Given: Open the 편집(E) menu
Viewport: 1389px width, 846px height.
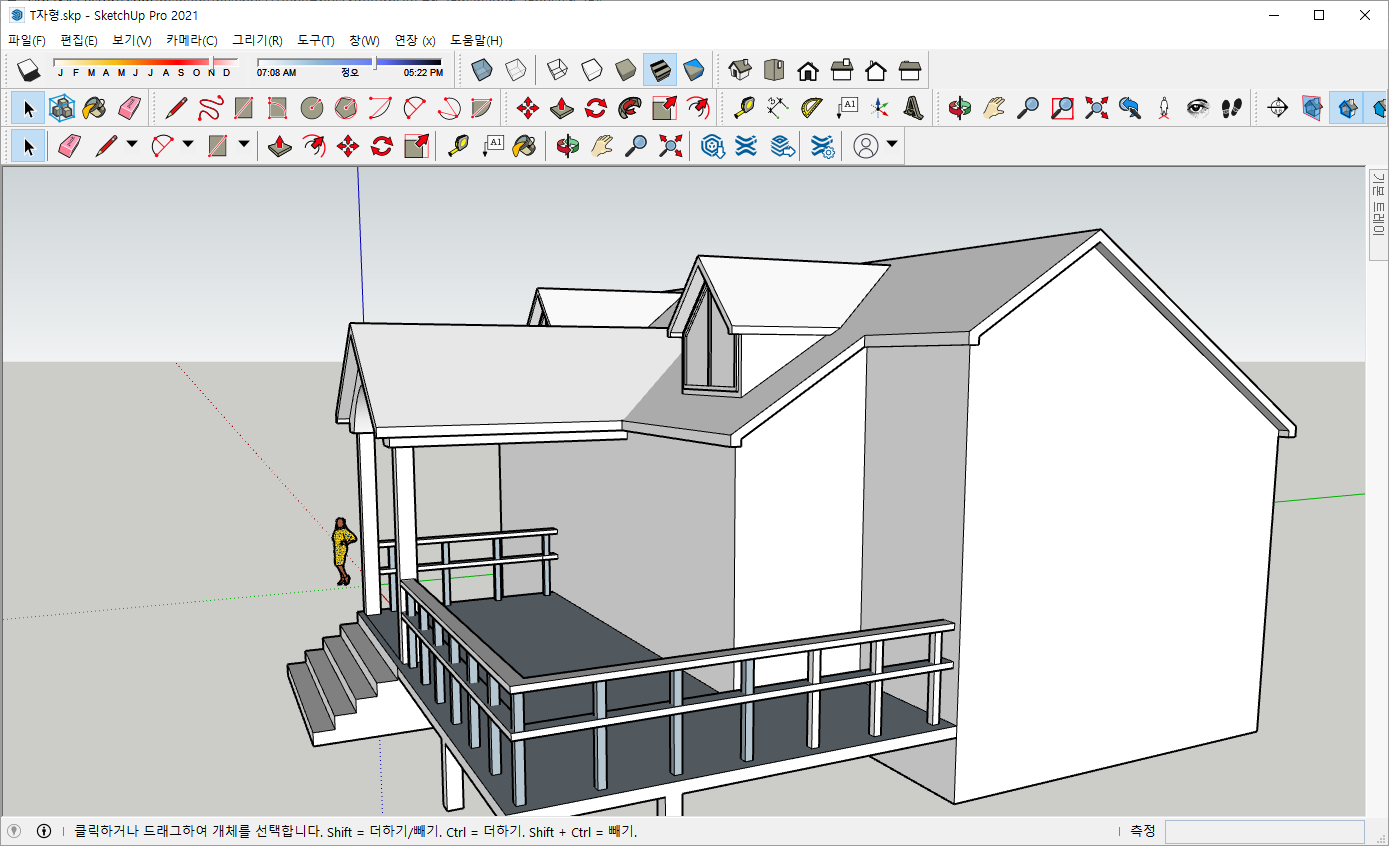Looking at the screenshot, I should (x=79, y=40).
